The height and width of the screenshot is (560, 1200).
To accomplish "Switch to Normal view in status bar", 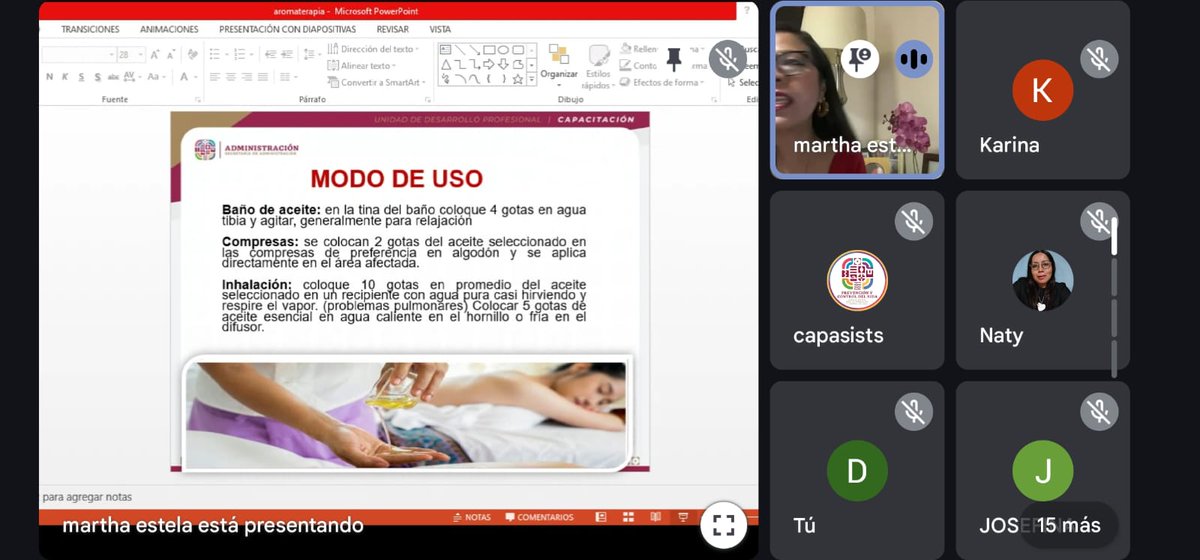I will 600,517.
